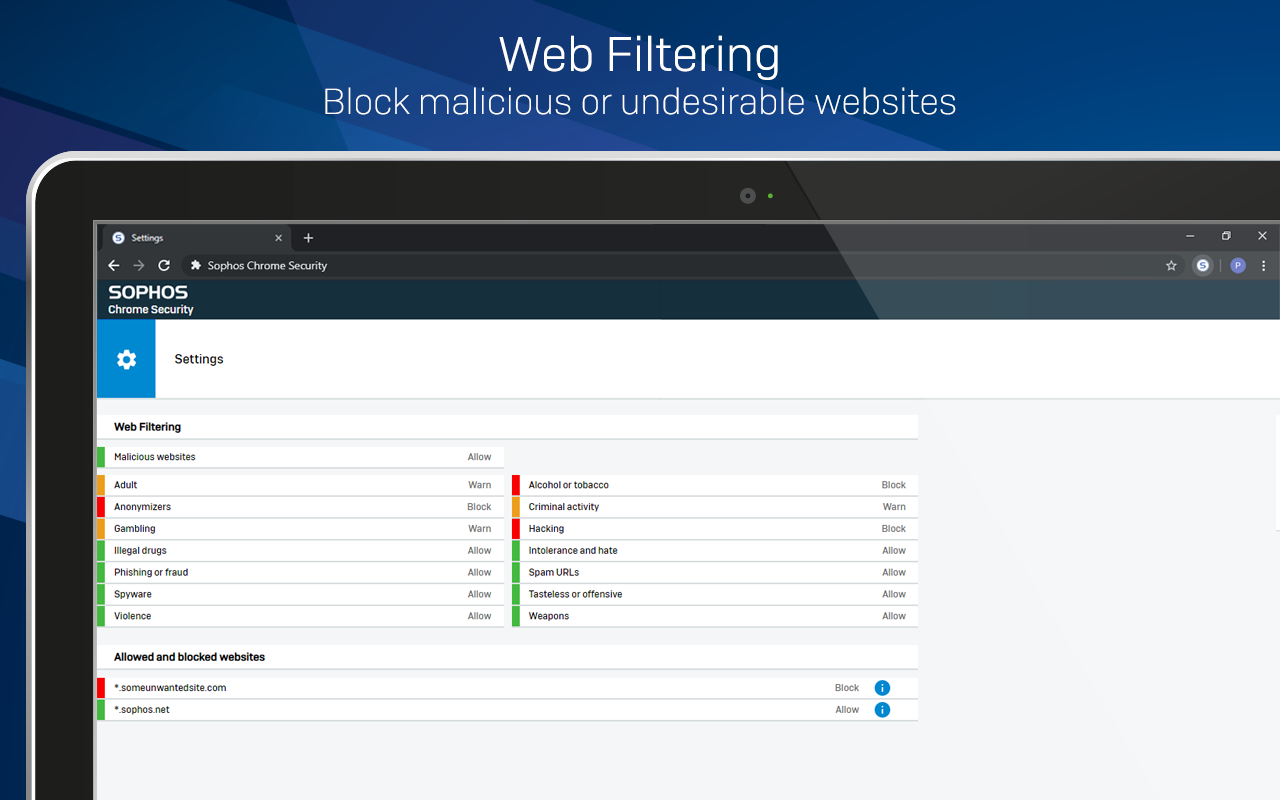Bookmark this page with the star icon

[x=1171, y=265]
